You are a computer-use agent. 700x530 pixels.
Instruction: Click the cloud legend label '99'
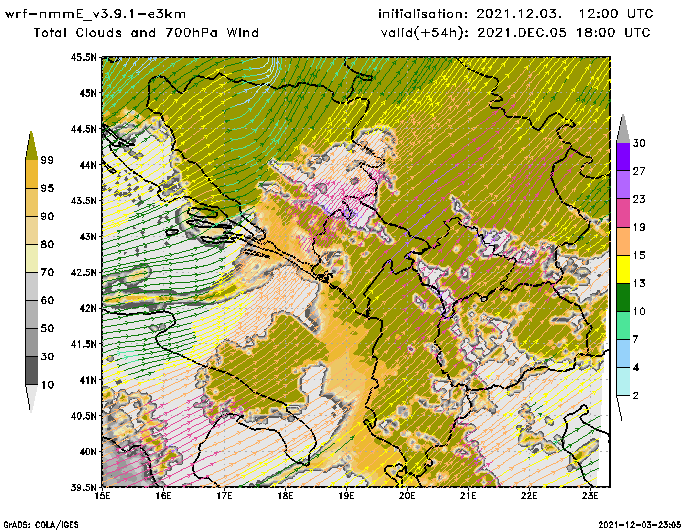46,160
